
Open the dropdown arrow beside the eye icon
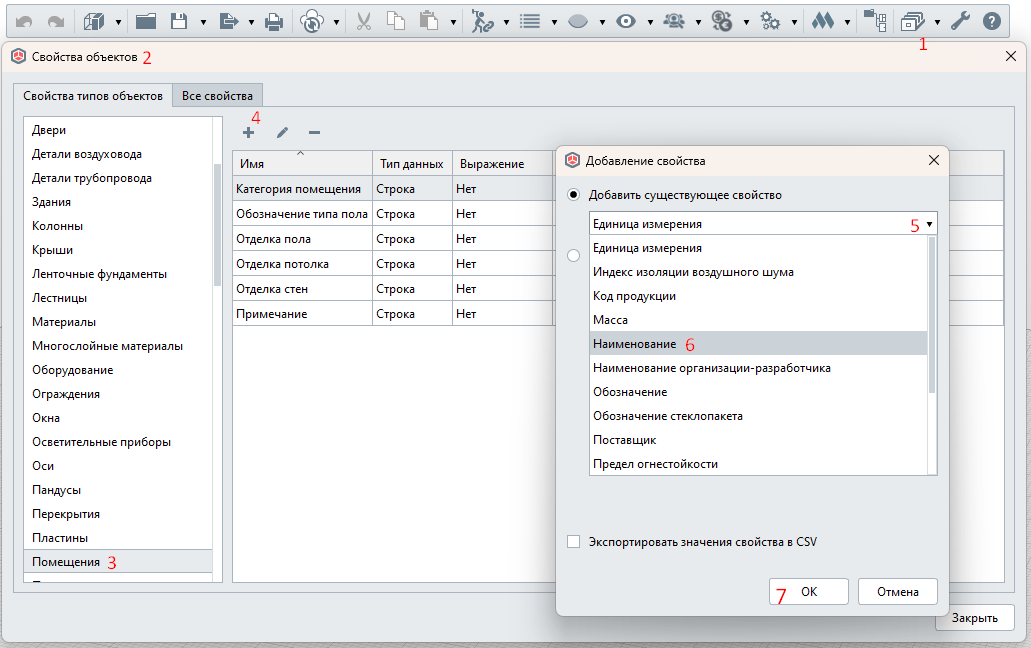(650, 22)
